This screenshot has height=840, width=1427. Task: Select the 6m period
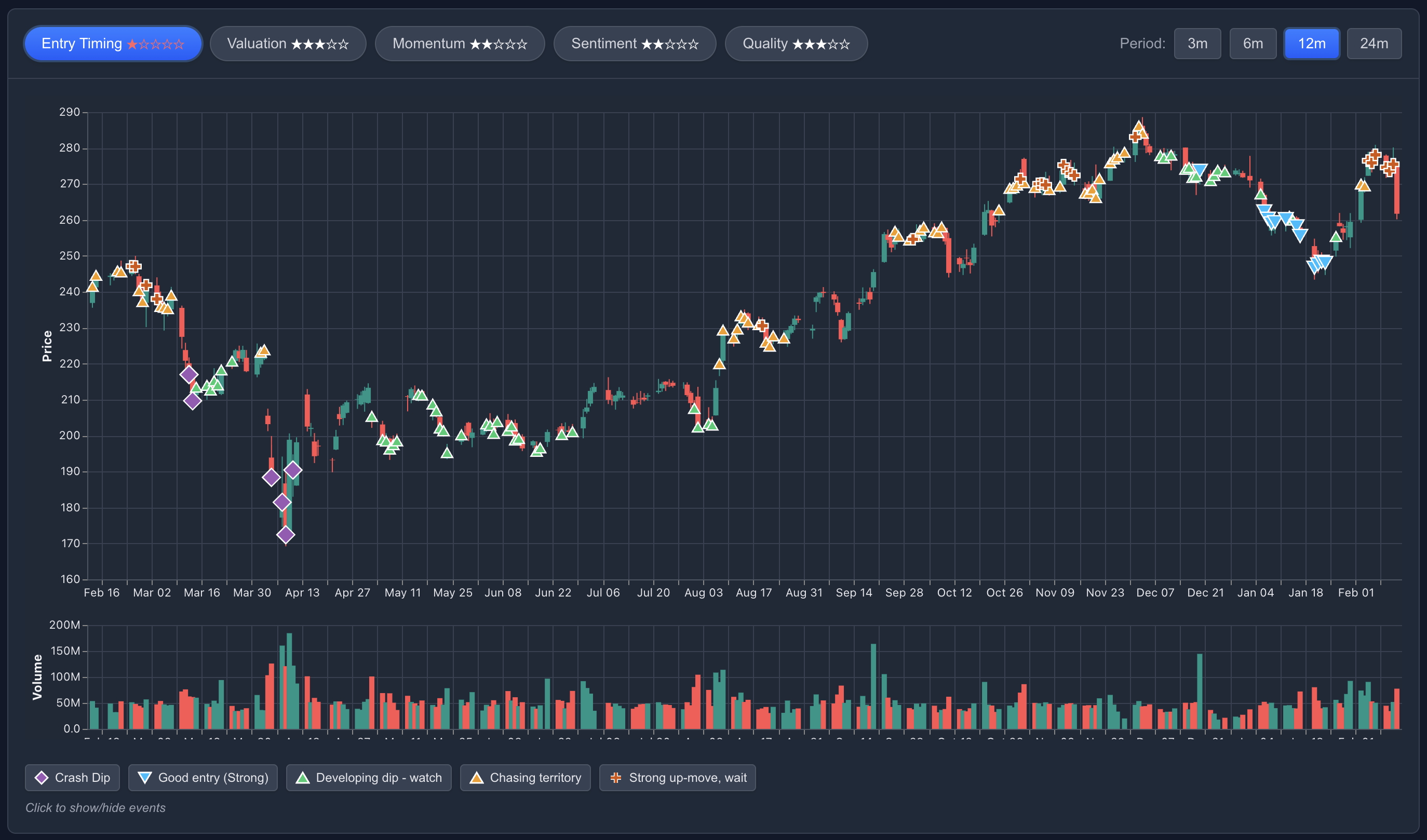pyautogui.click(x=1253, y=44)
